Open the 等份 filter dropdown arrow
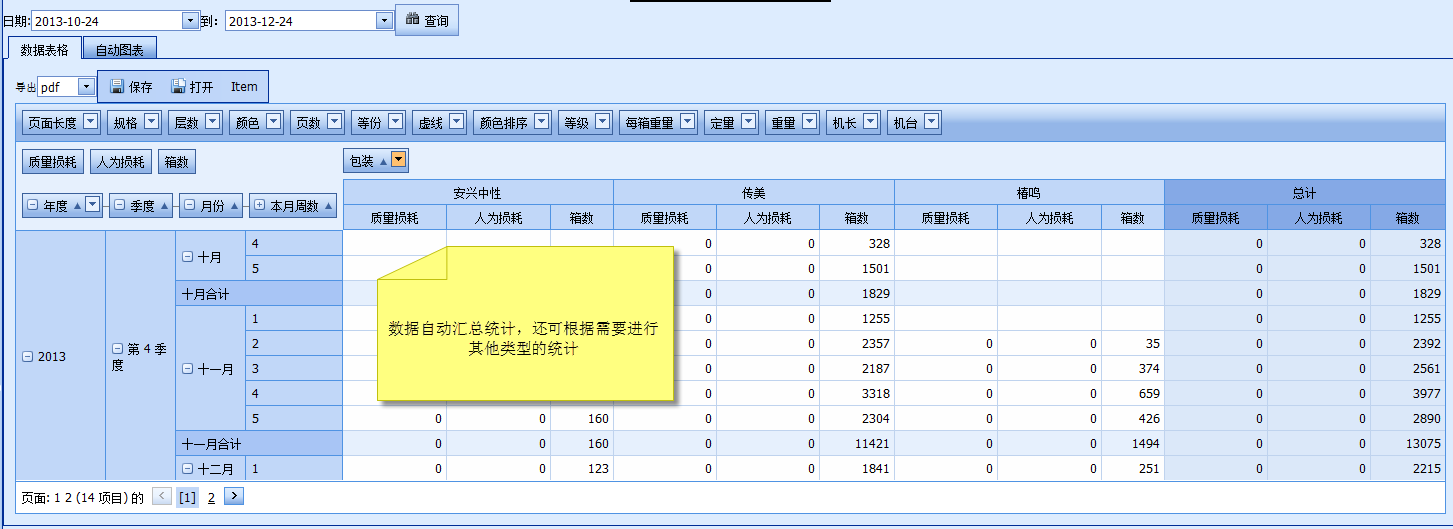 pos(395,122)
